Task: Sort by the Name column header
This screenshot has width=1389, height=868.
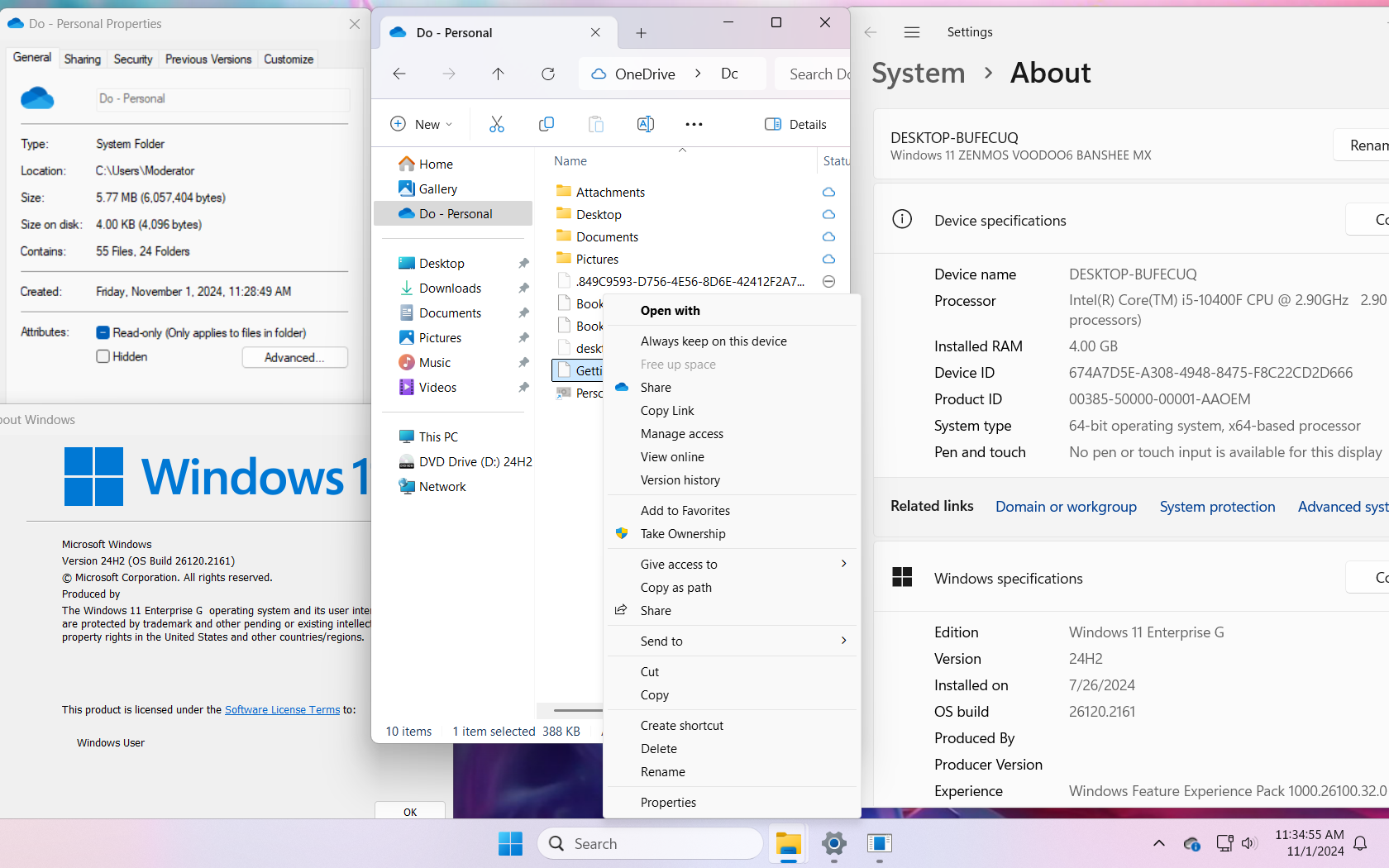Action: pos(570,160)
